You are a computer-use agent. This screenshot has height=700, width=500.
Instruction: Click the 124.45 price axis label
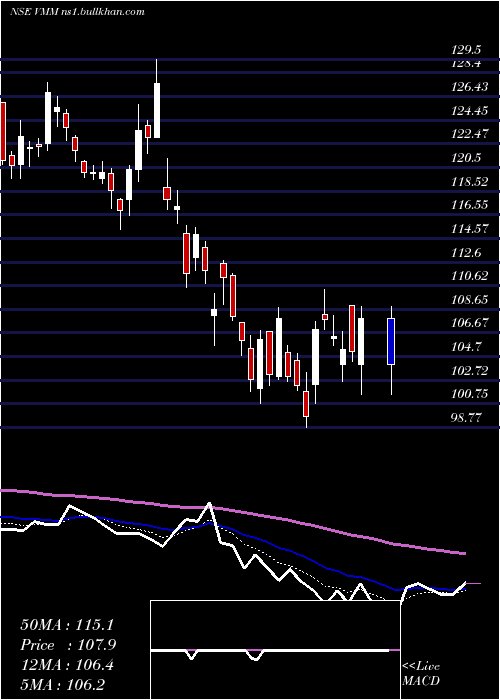tap(470, 110)
